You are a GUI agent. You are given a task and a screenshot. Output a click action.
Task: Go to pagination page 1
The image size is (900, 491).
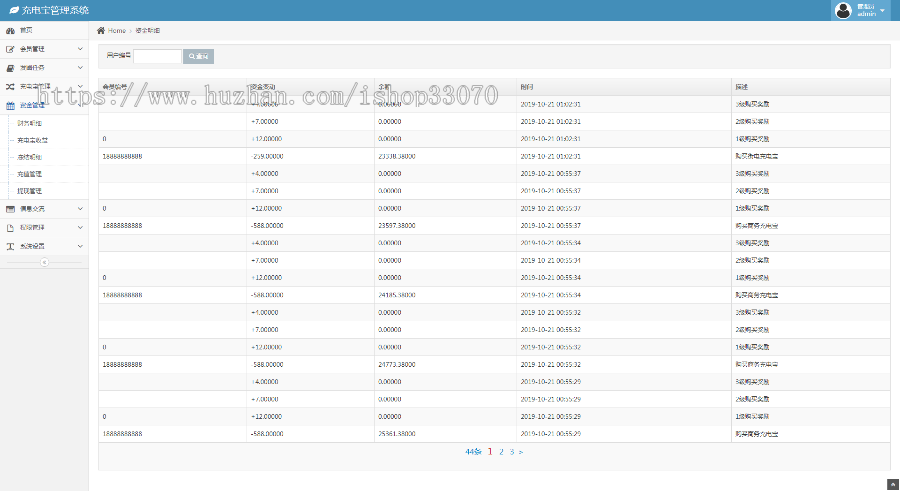(x=490, y=452)
